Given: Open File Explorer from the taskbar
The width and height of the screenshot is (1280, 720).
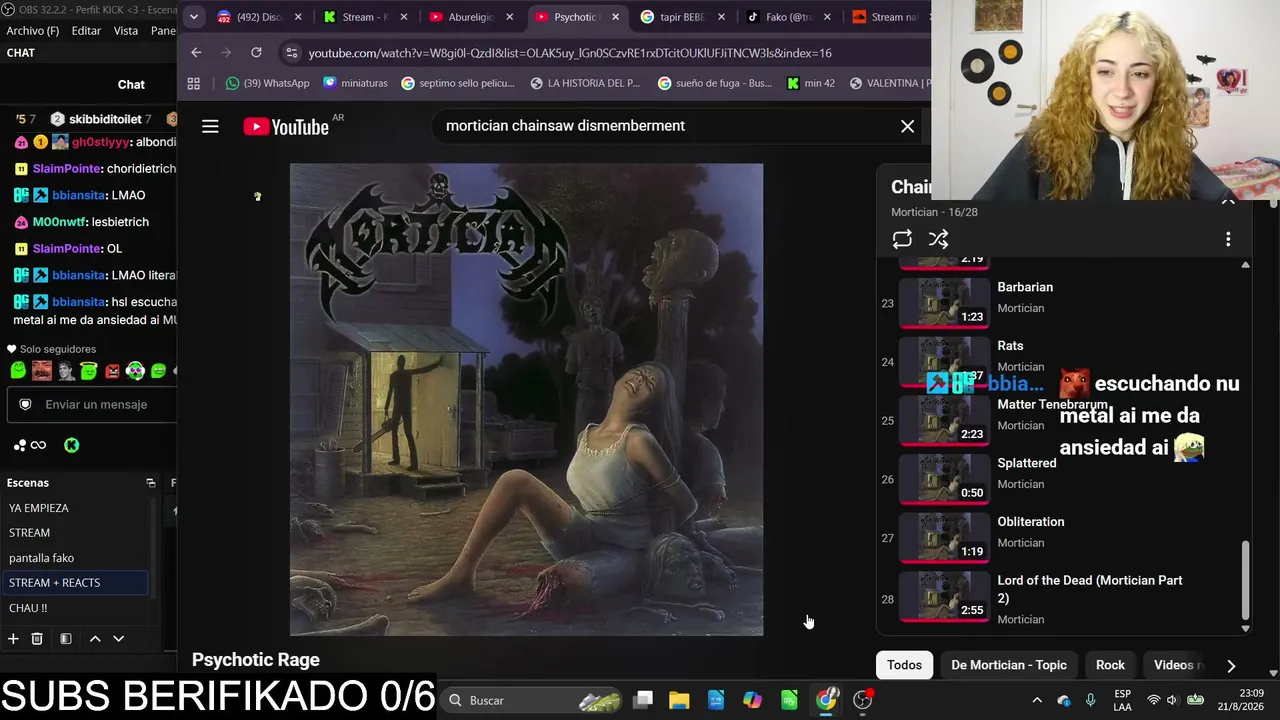Looking at the screenshot, I should (679, 700).
